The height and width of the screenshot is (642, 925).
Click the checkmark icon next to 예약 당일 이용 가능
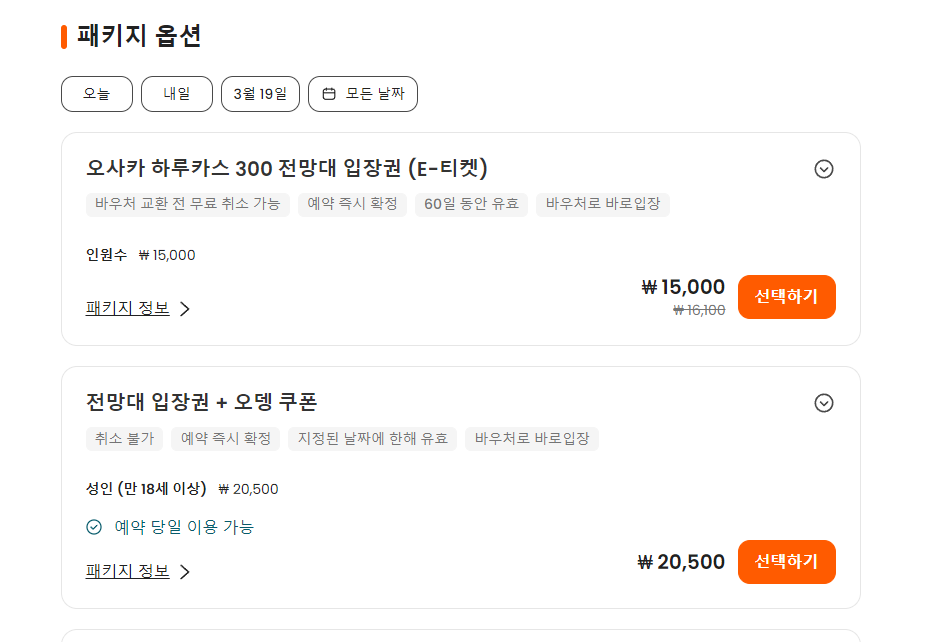tap(94, 527)
